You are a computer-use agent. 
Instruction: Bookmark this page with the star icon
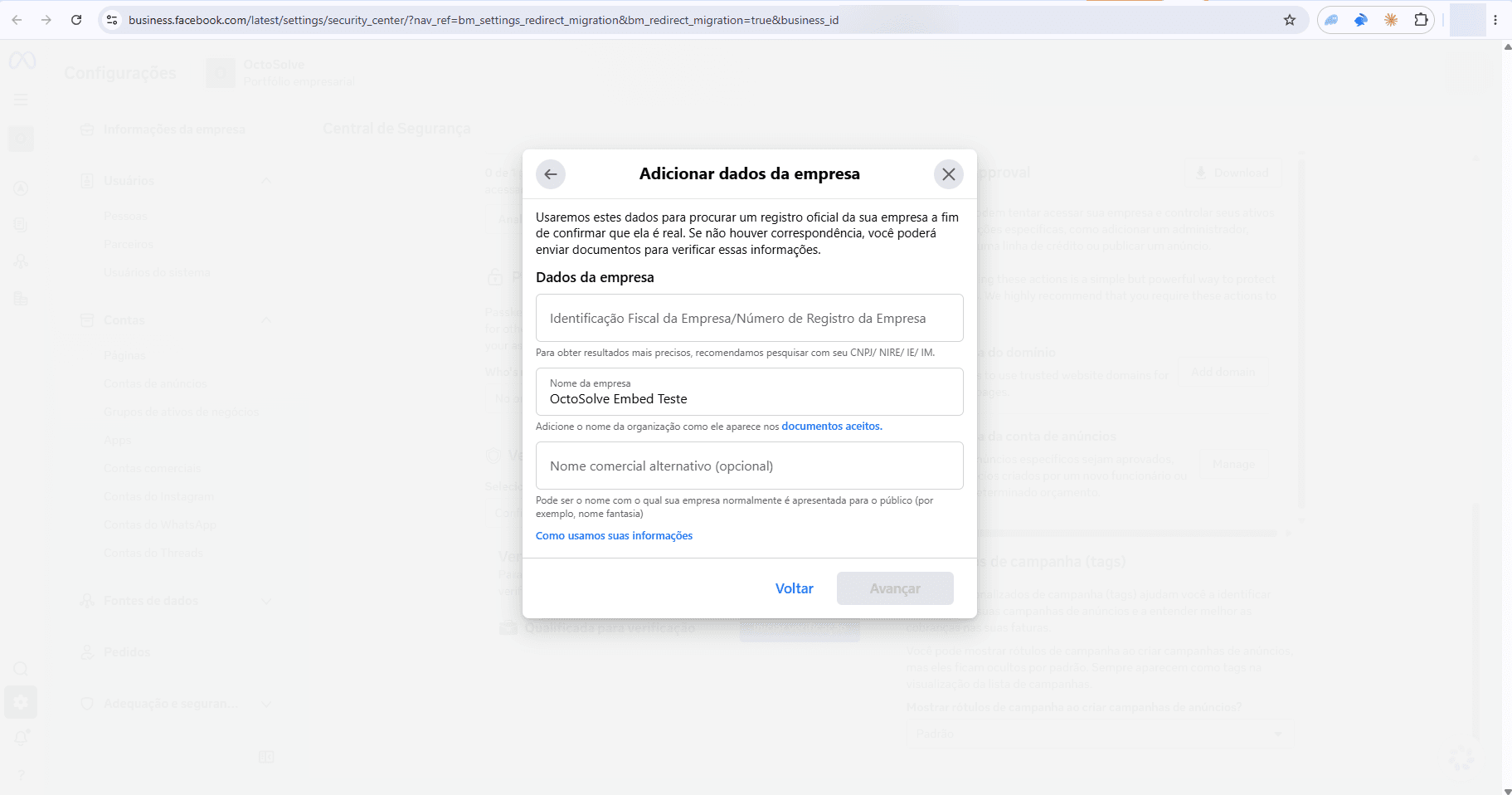[1290, 20]
